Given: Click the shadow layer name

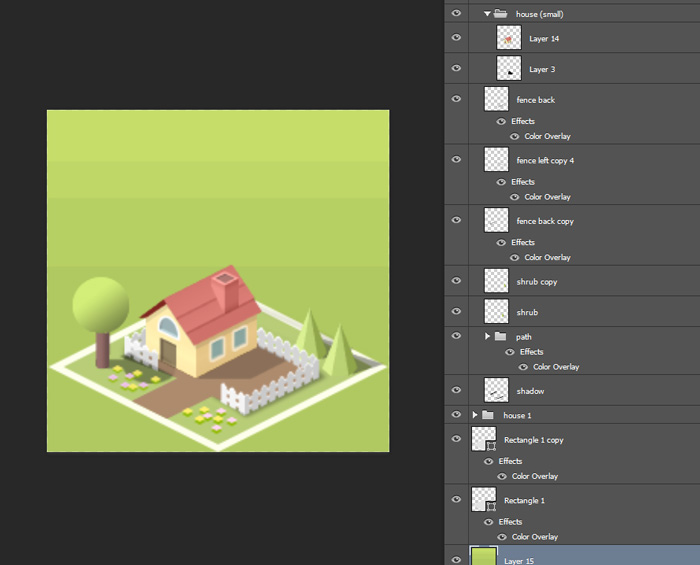Looking at the screenshot, I should click(530, 391).
